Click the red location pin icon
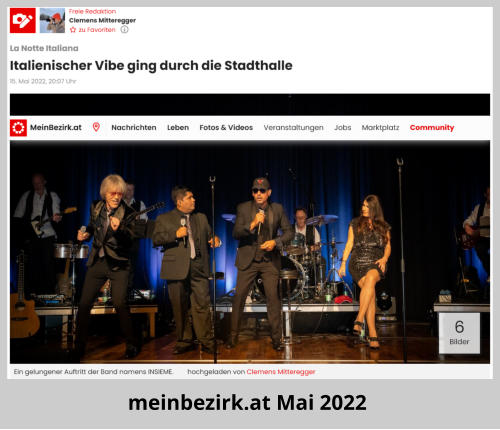 pos(96,127)
